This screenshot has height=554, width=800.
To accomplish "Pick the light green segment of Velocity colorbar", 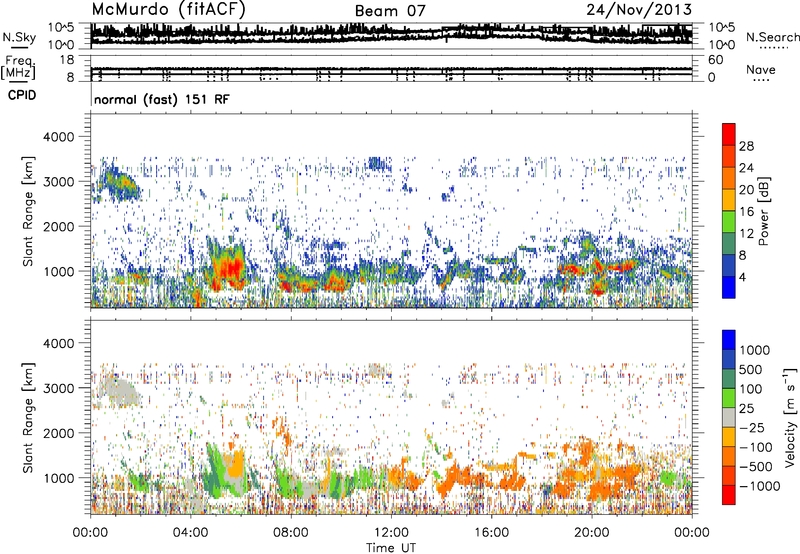I will pos(729,398).
